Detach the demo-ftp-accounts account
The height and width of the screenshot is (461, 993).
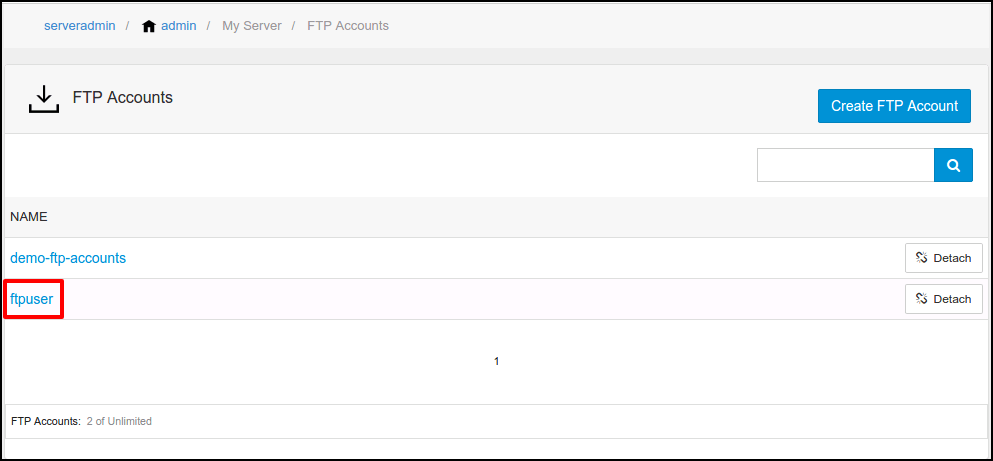pos(943,258)
